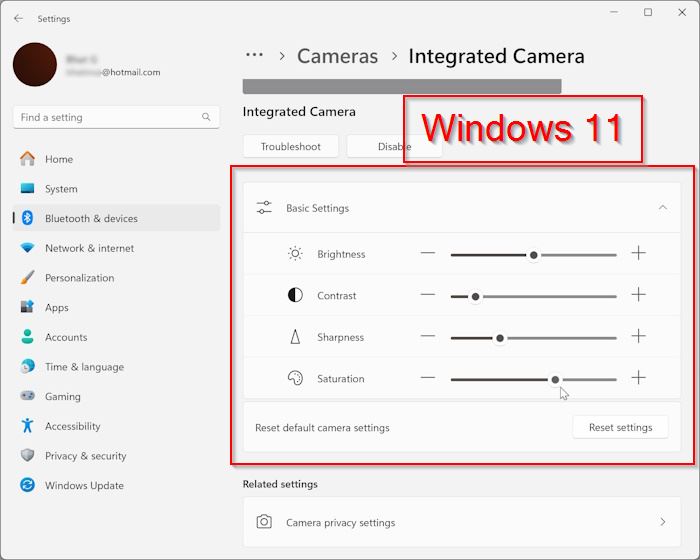Click the Privacy shield icon

tap(27, 455)
